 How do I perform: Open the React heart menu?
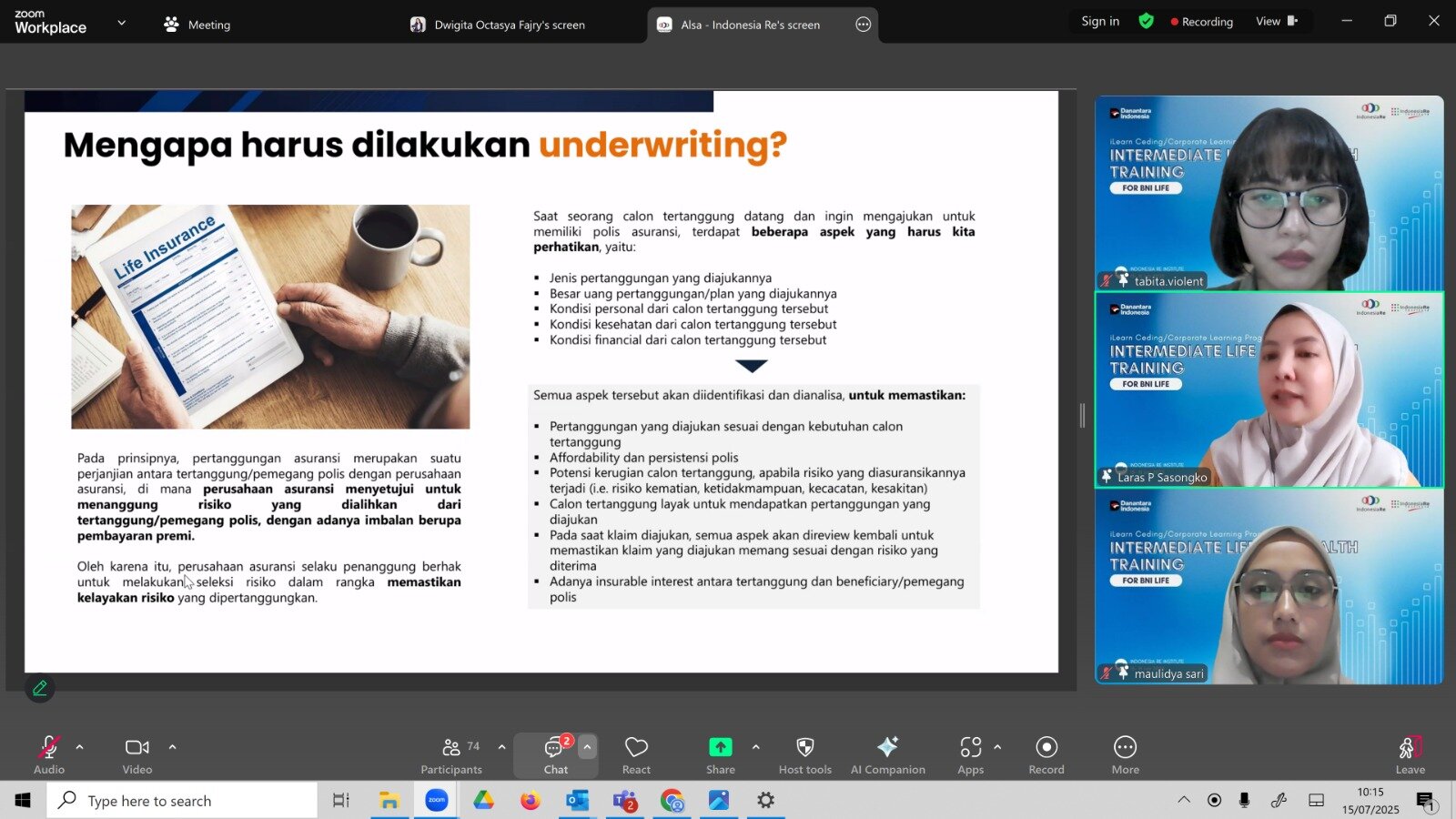[x=636, y=755]
